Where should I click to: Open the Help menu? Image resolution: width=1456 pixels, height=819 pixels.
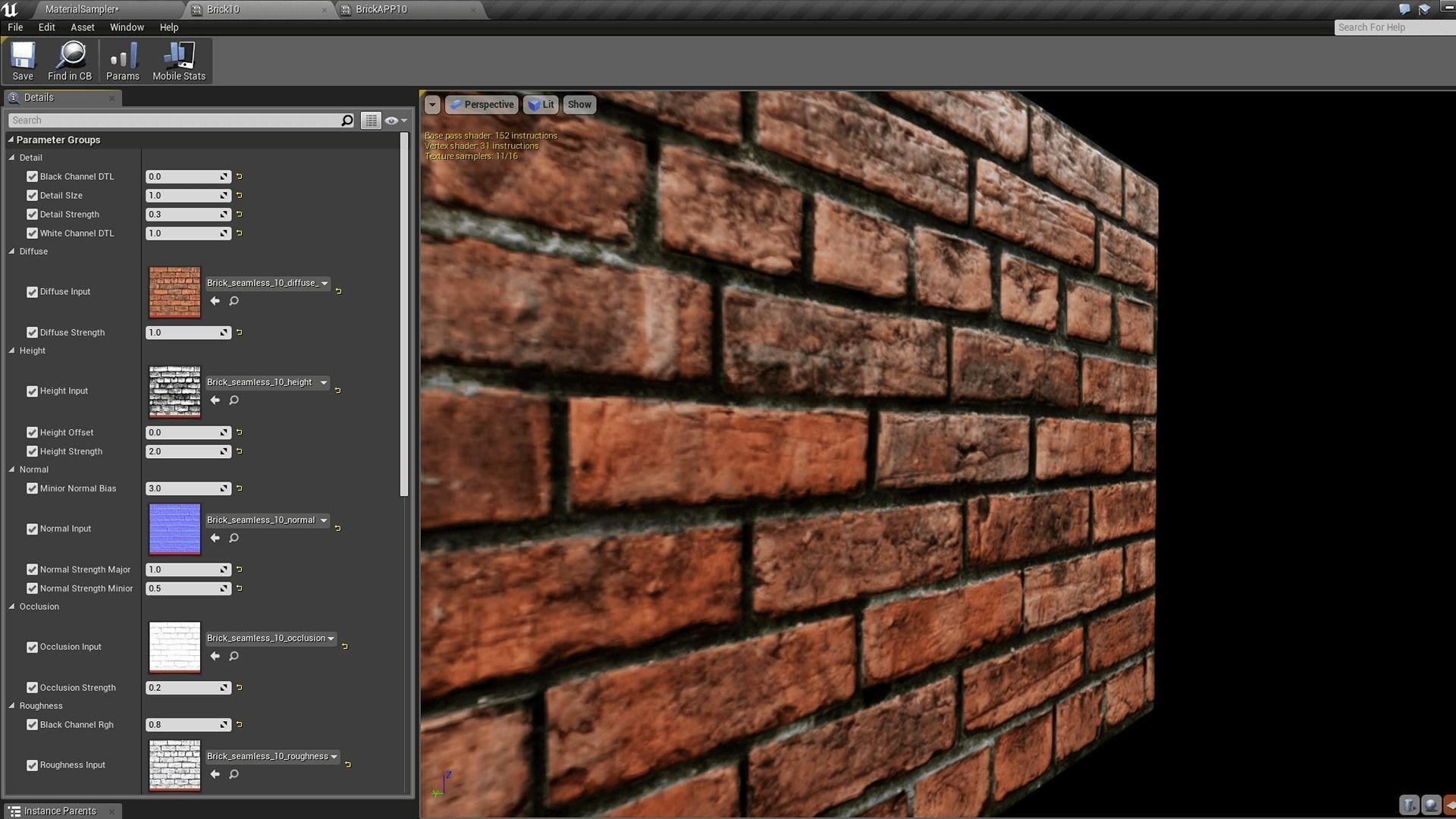pyautogui.click(x=169, y=27)
